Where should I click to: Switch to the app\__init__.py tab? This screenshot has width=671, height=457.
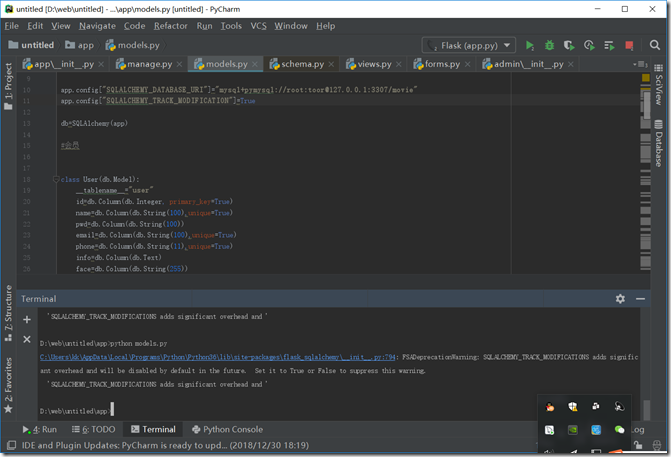(63, 64)
